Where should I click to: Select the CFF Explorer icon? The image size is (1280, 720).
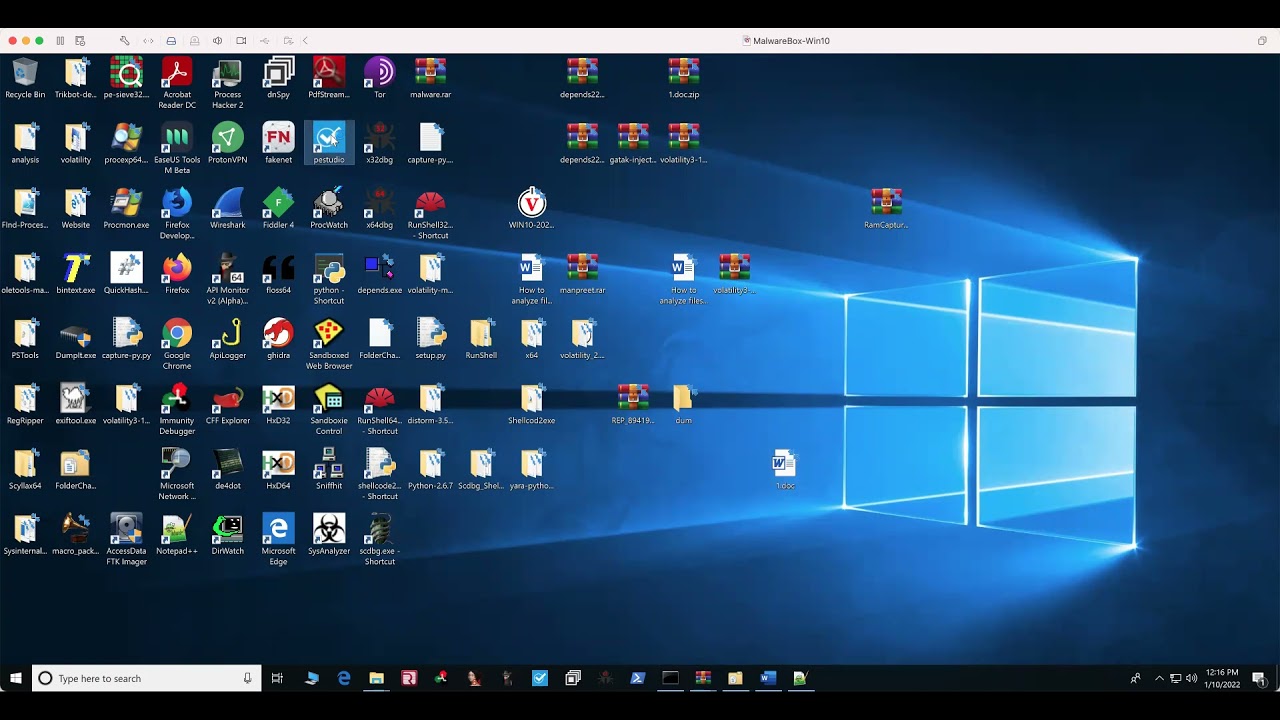pos(227,404)
